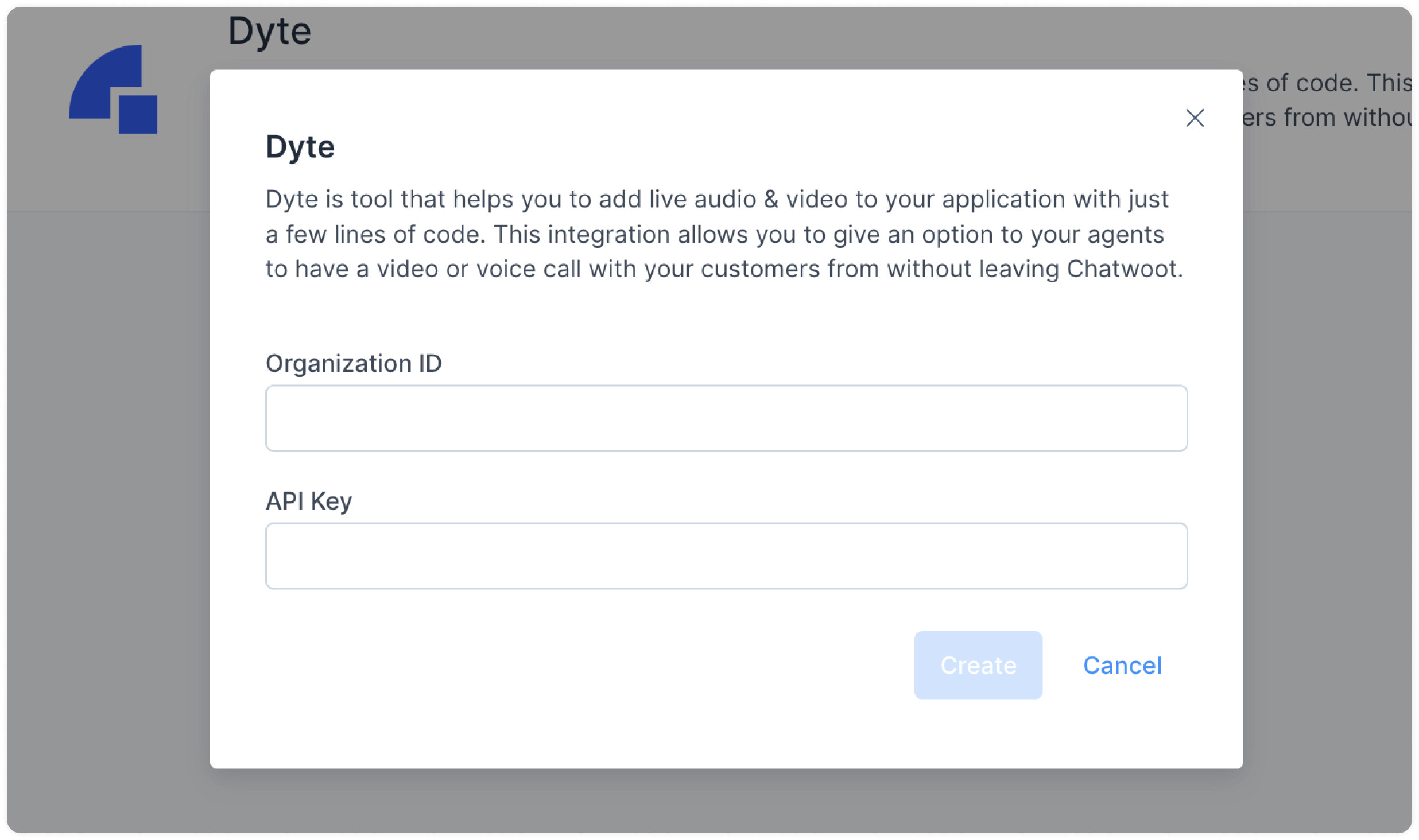Click Cancel to dismiss the dialog
1419x840 pixels.
pos(1122,665)
